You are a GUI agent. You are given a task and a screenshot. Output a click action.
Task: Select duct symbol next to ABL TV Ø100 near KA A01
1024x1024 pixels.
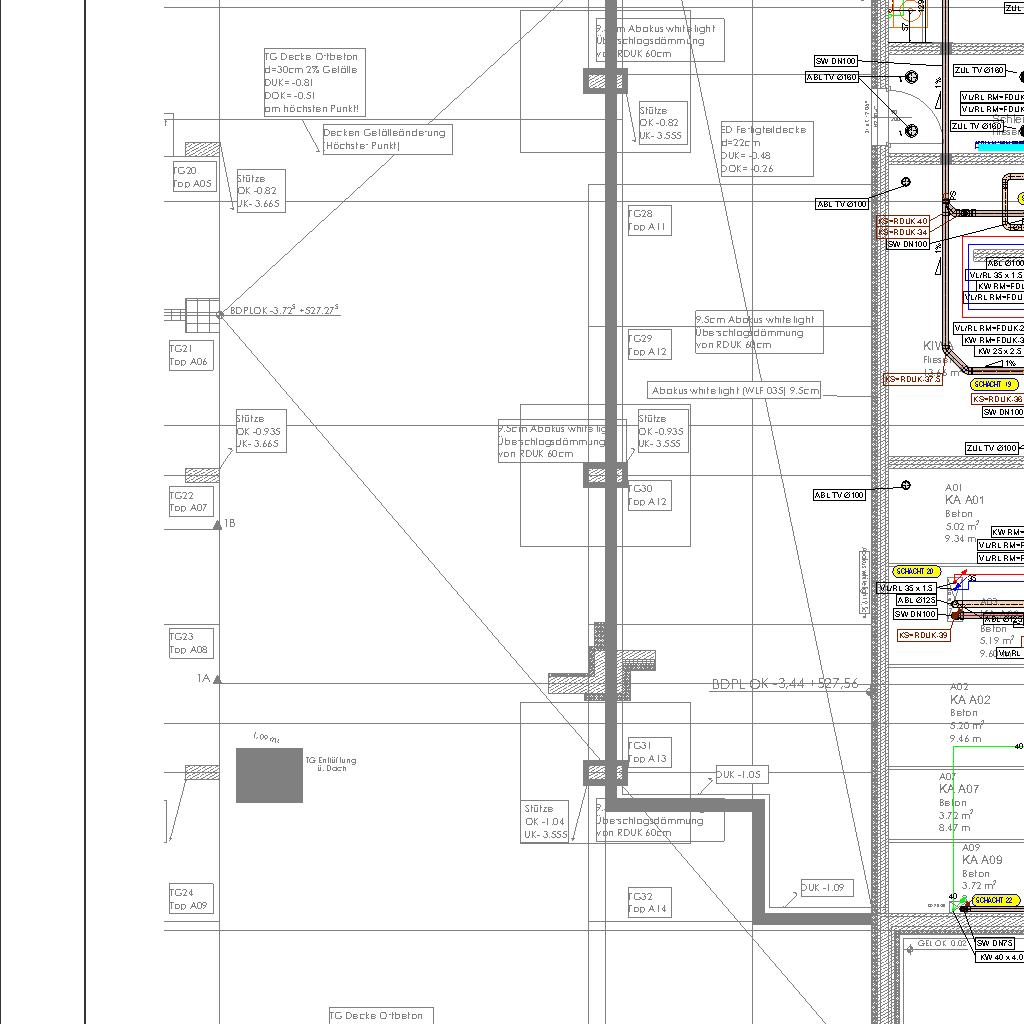tap(906, 486)
